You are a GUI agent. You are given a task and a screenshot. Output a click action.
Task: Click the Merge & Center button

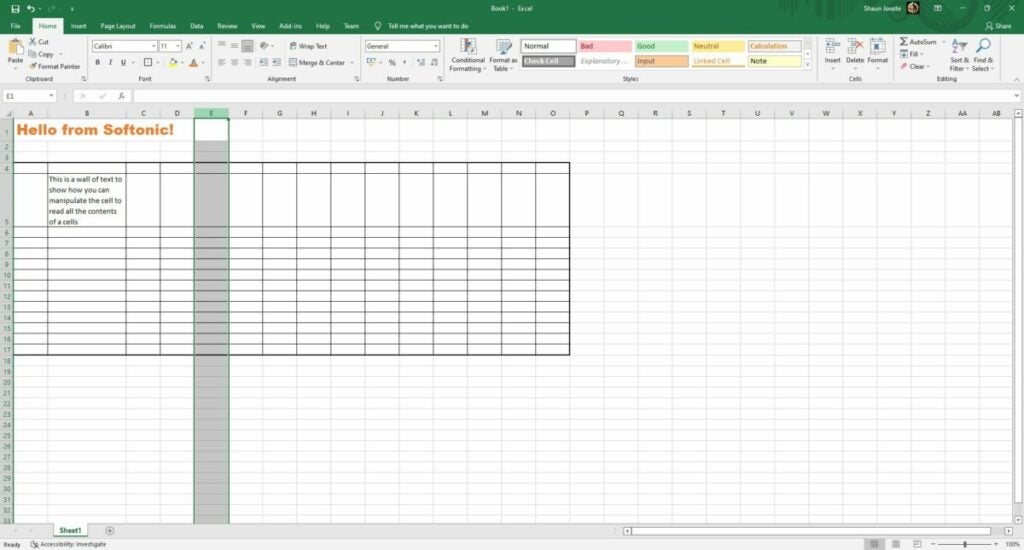(x=317, y=63)
